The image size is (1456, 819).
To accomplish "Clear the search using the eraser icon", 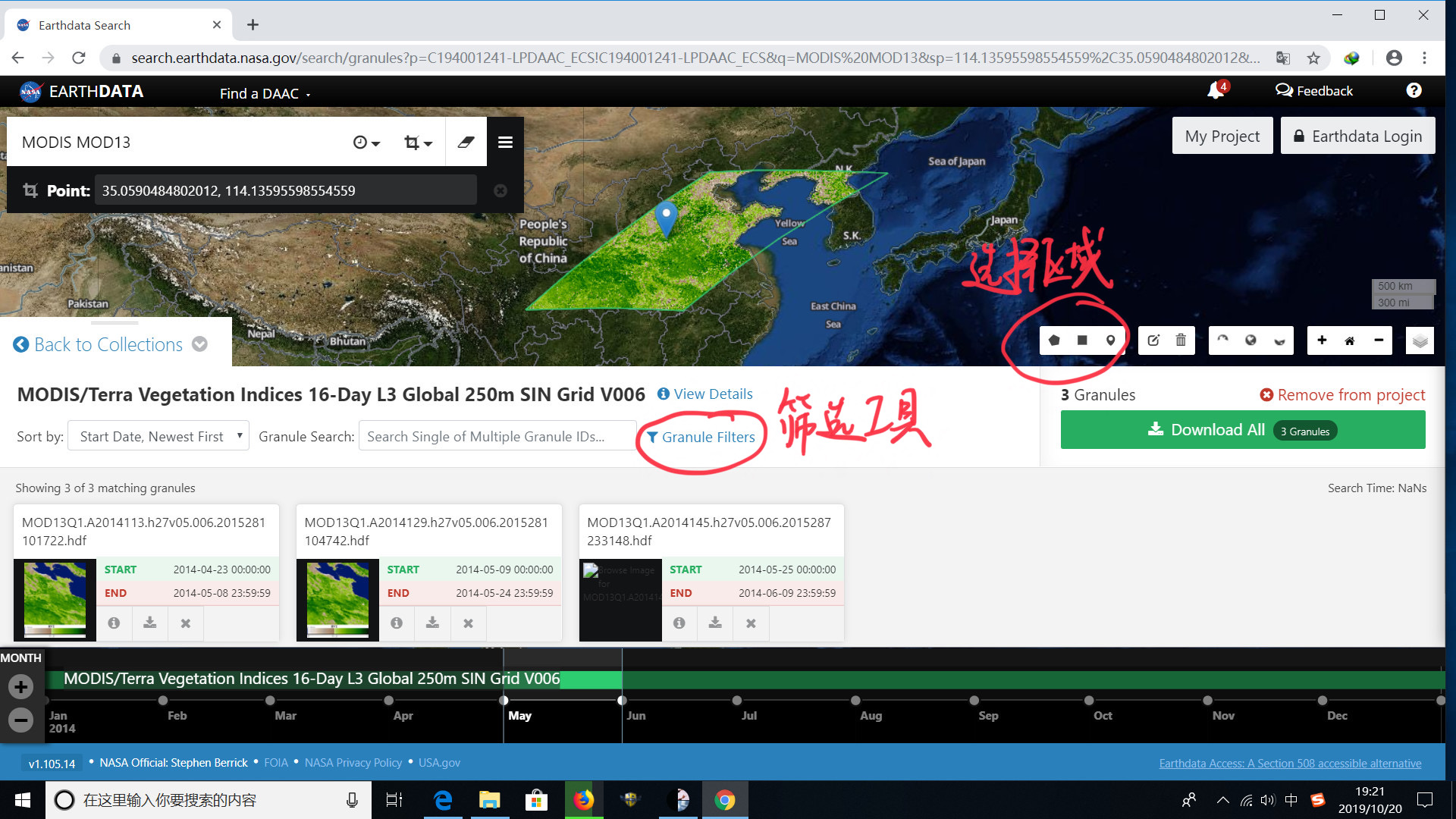I will point(466,141).
